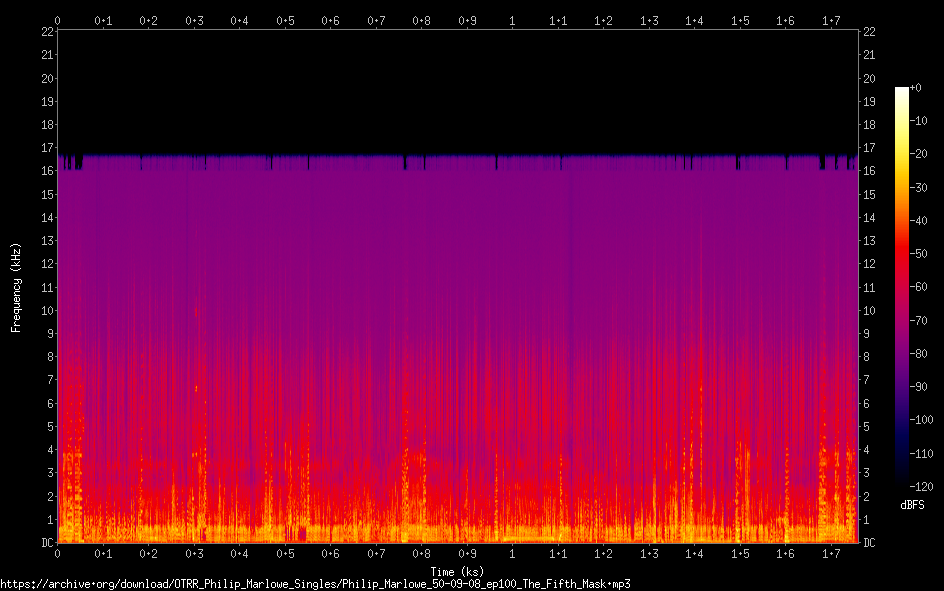This screenshot has width=944, height=591.
Task: Click the +0 value atop color scale
Action: click(918, 88)
